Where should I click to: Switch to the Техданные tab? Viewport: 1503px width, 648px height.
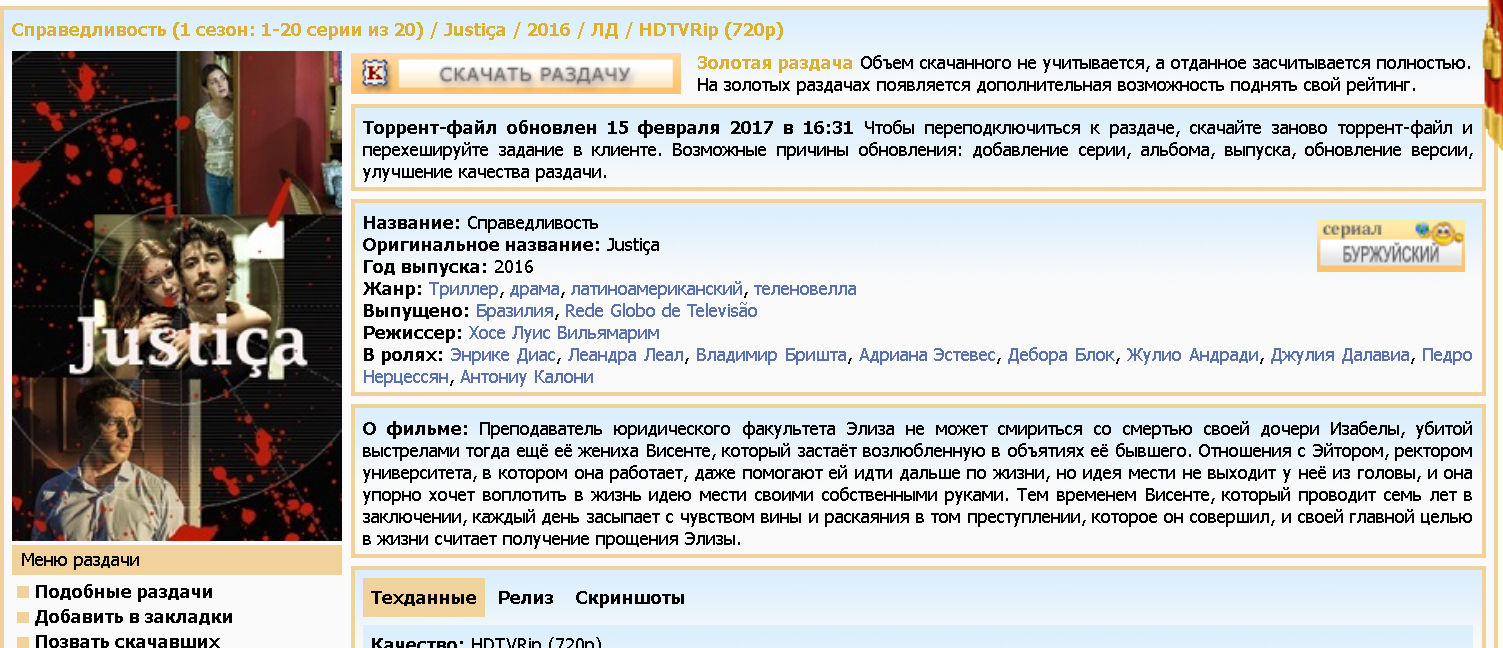[x=424, y=598]
